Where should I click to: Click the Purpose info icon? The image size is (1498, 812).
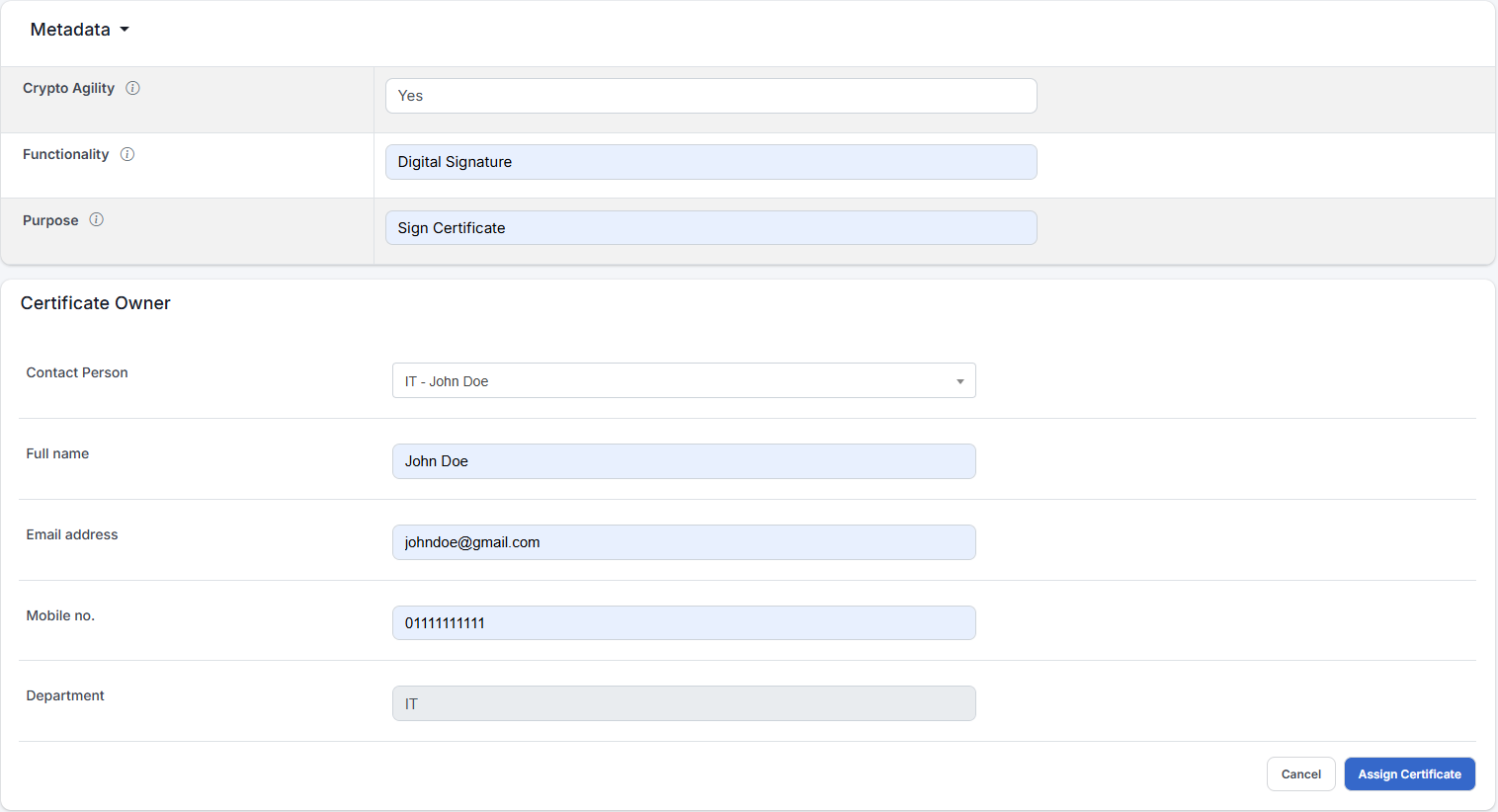pyautogui.click(x=96, y=219)
